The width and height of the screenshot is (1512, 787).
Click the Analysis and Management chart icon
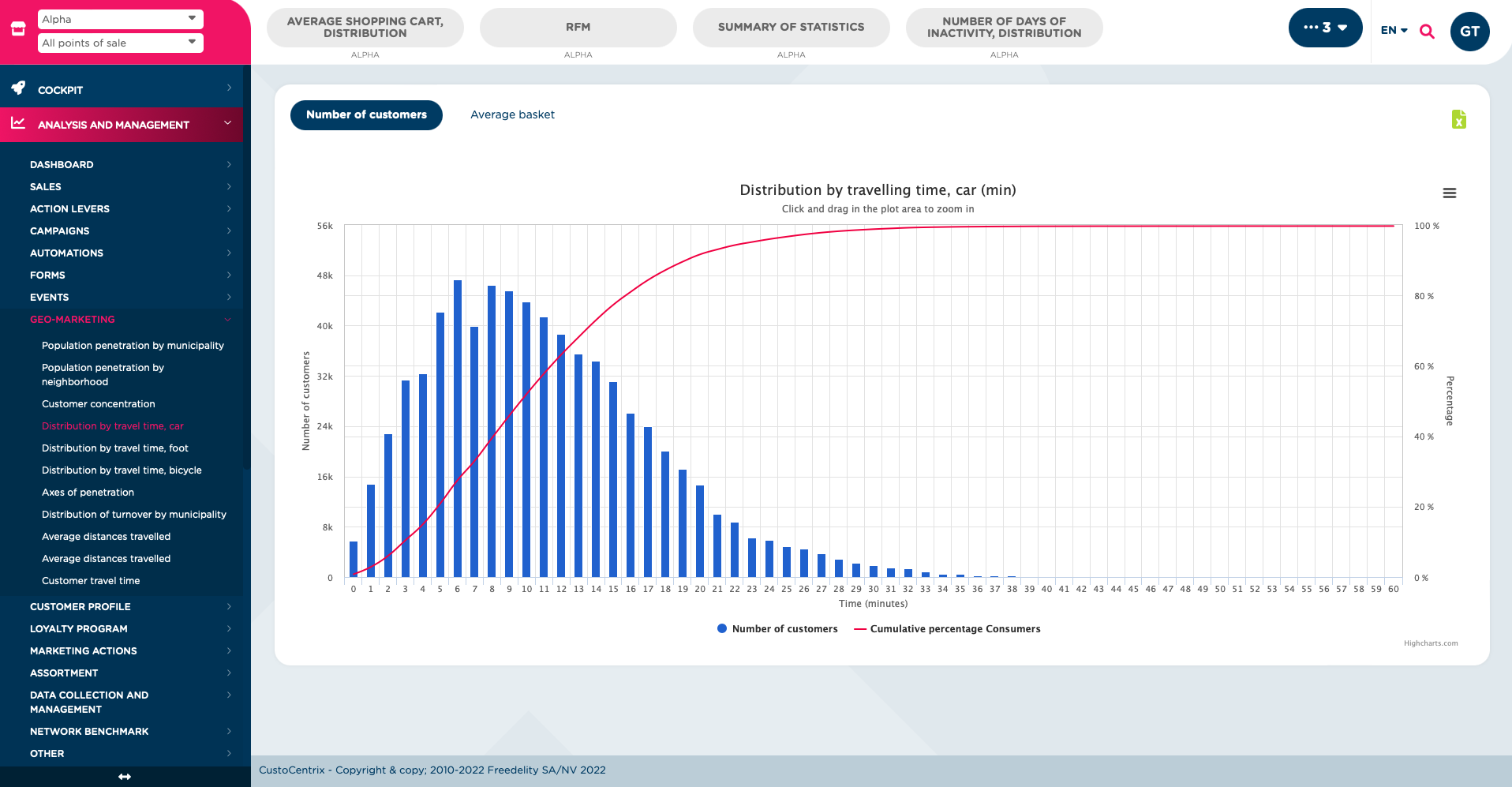[x=18, y=123]
